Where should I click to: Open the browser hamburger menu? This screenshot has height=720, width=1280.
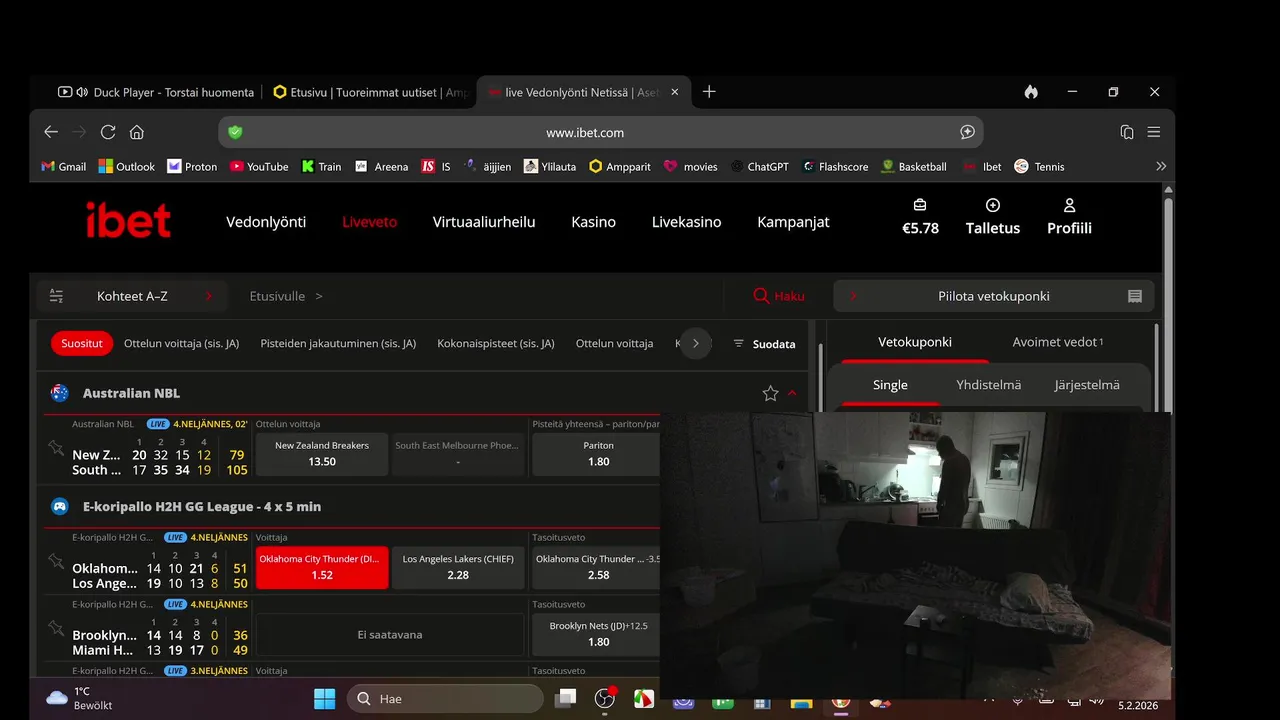1154,132
